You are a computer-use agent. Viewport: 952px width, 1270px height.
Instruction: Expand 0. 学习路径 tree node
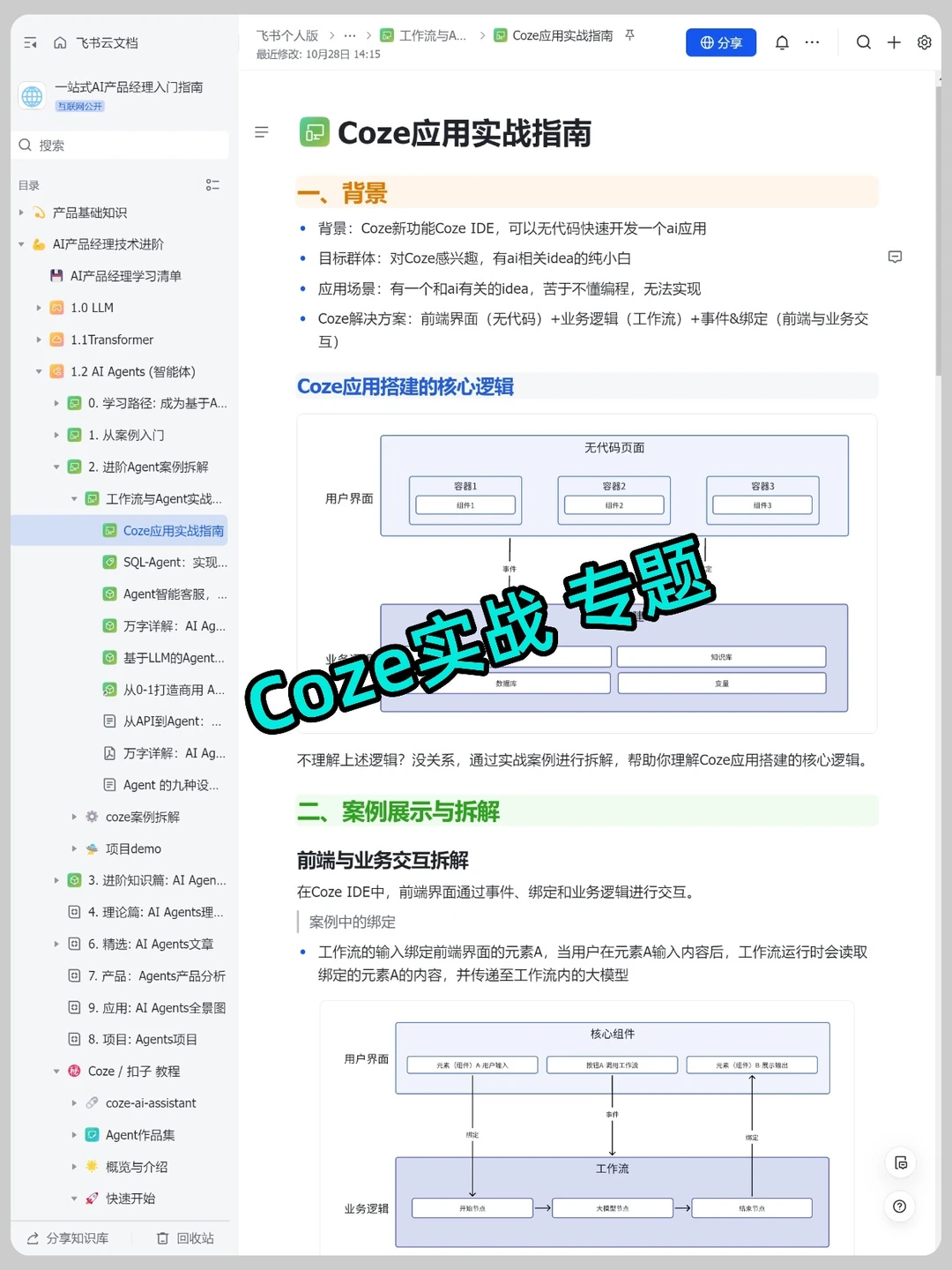point(56,403)
